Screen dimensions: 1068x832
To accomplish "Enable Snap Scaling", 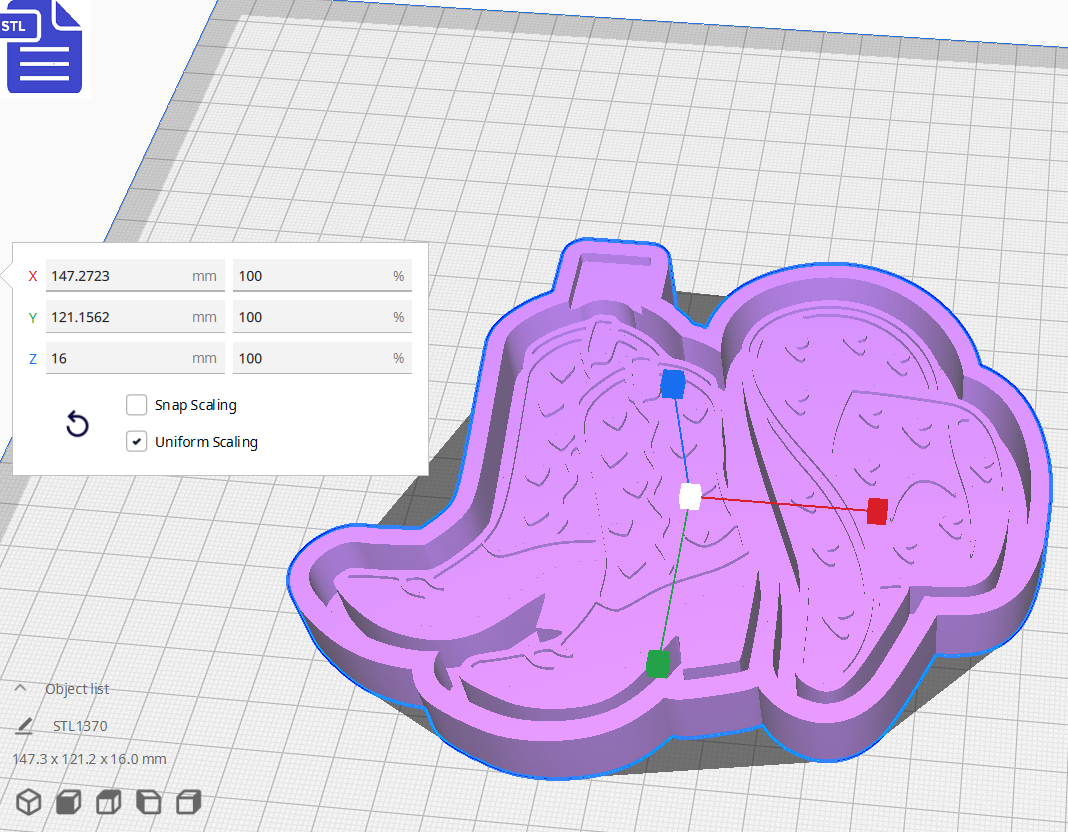I will pyautogui.click(x=136, y=405).
